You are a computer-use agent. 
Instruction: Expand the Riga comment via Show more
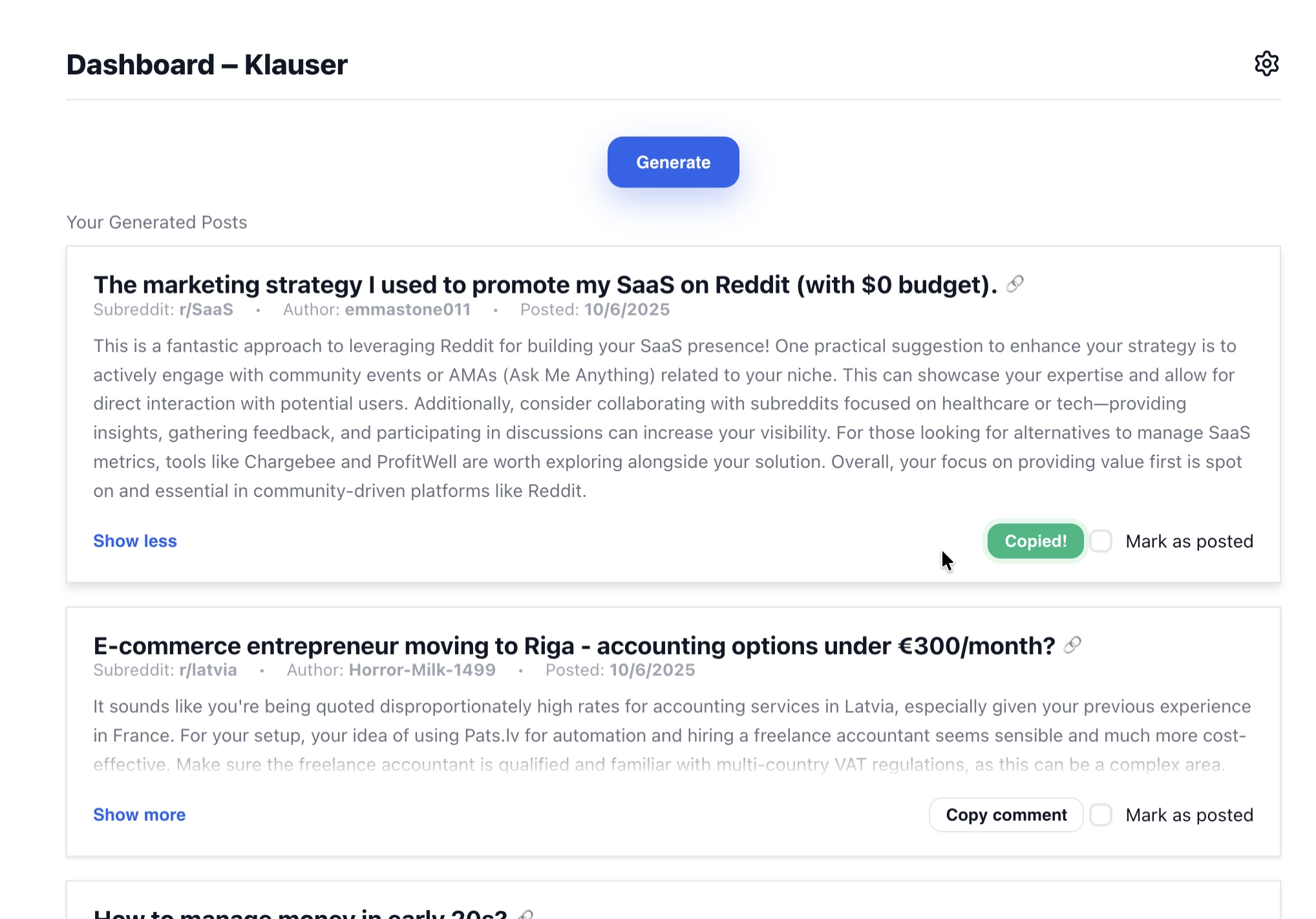coord(139,815)
